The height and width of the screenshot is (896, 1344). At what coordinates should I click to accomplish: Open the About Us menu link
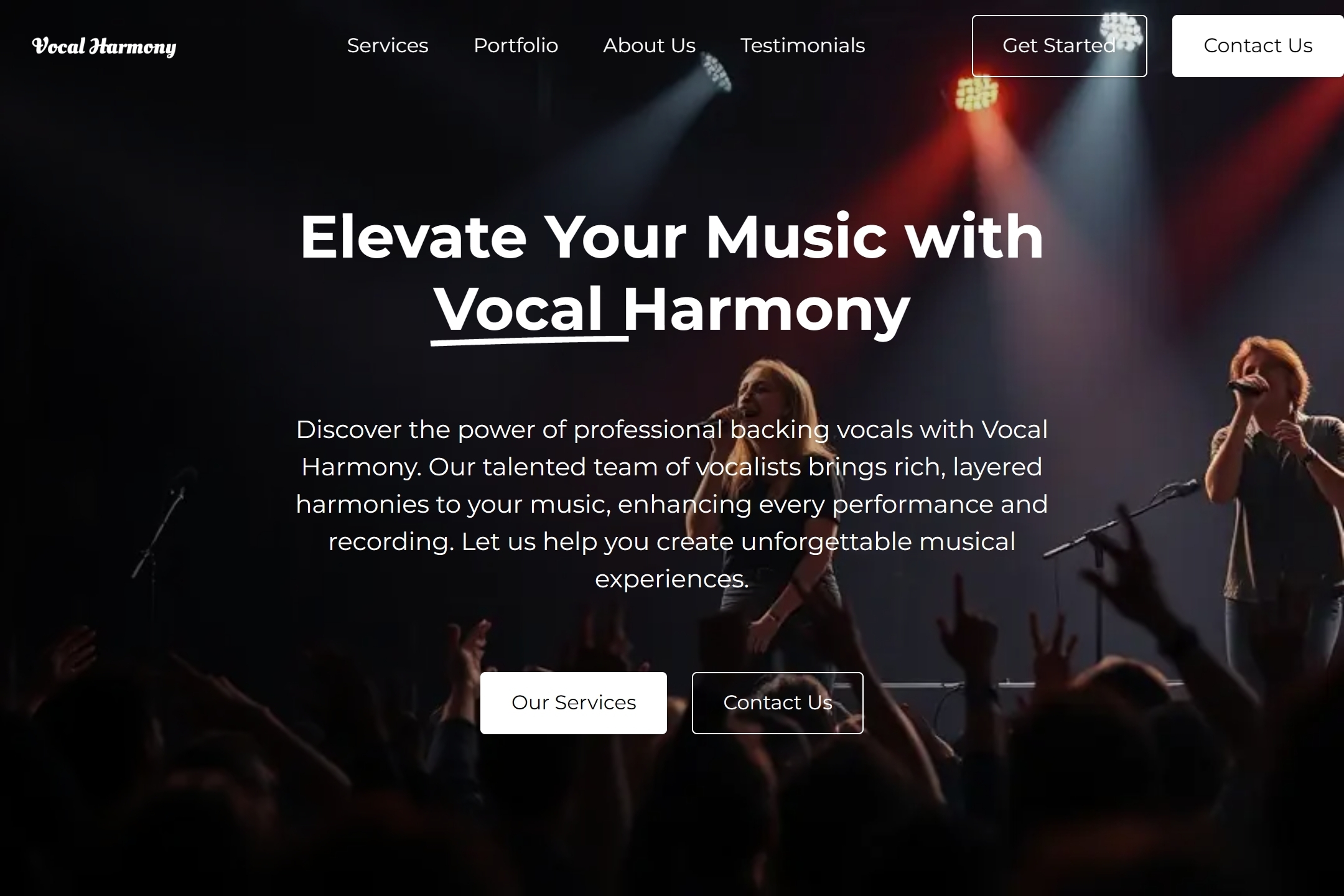click(x=649, y=45)
